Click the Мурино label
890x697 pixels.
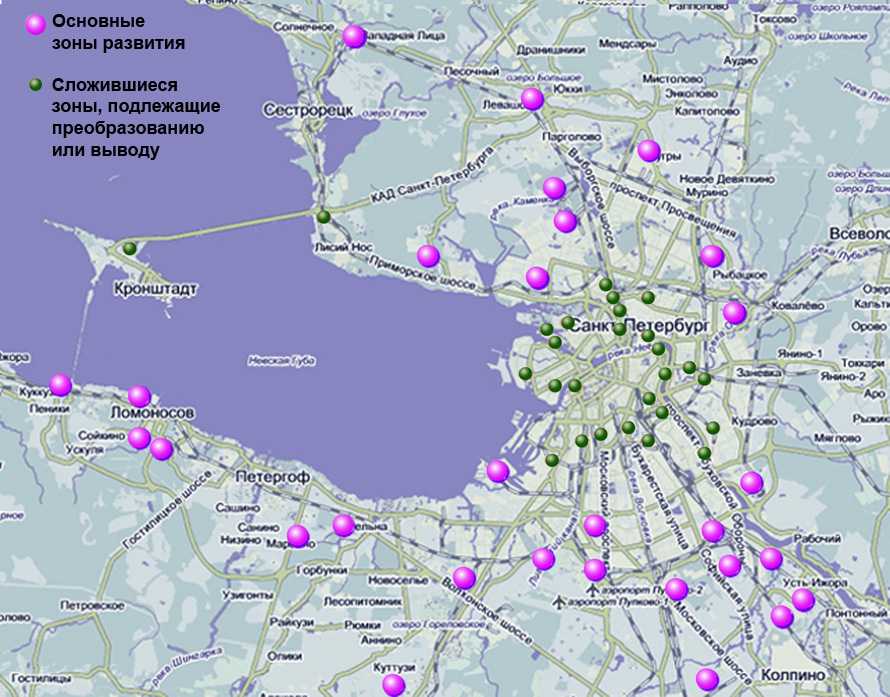(707, 192)
